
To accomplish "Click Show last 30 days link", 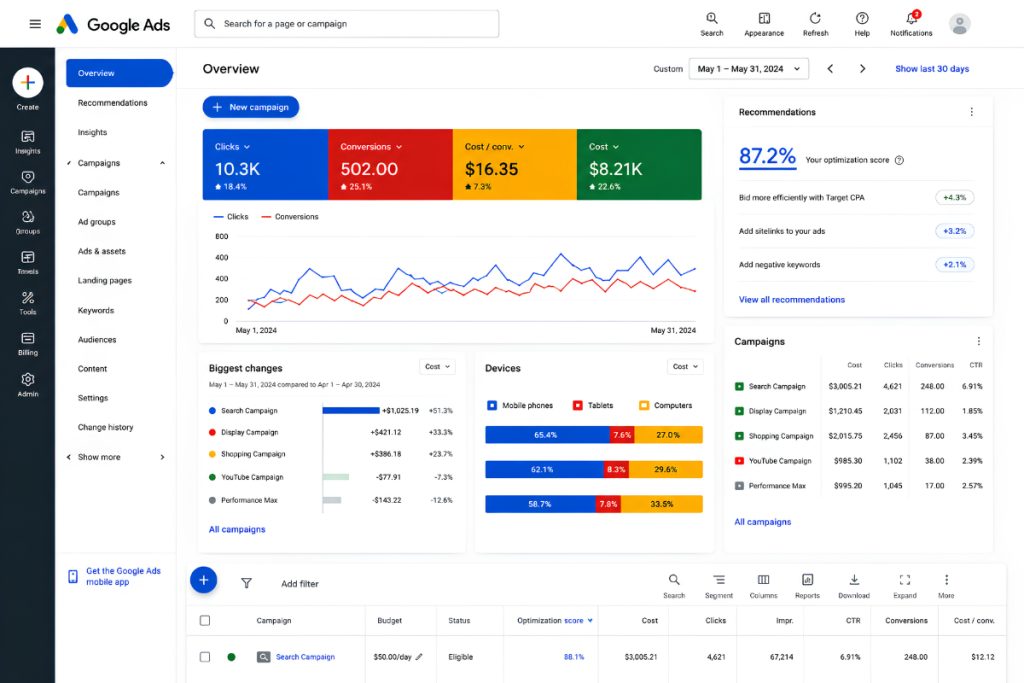I will 932,69.
